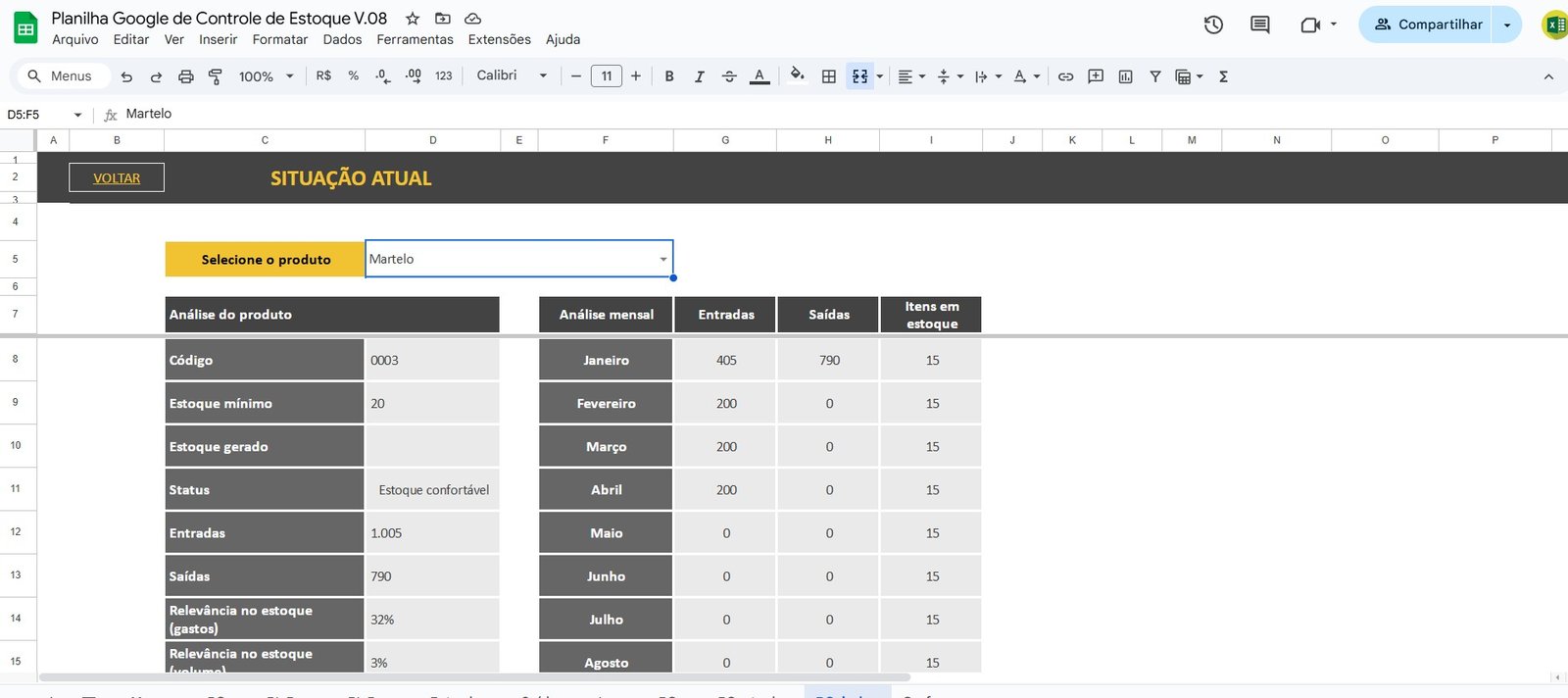
Task: Undo the last action
Action: (126, 76)
